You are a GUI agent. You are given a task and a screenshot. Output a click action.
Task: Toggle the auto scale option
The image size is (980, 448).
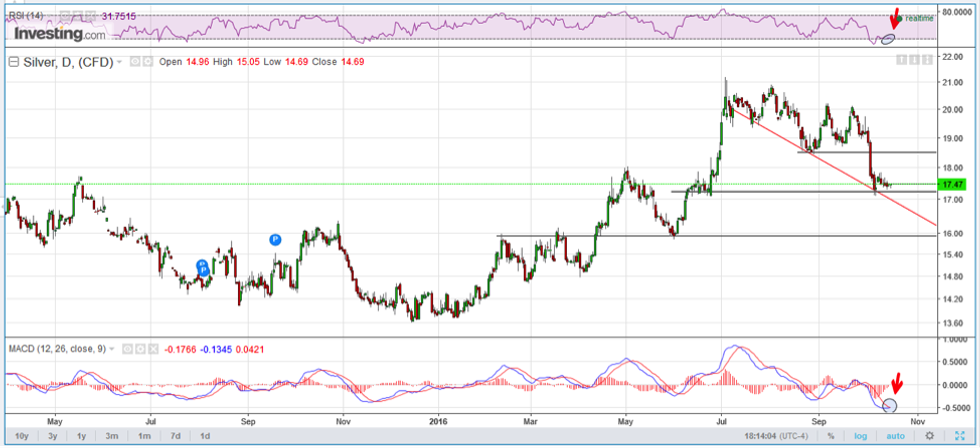tap(894, 436)
